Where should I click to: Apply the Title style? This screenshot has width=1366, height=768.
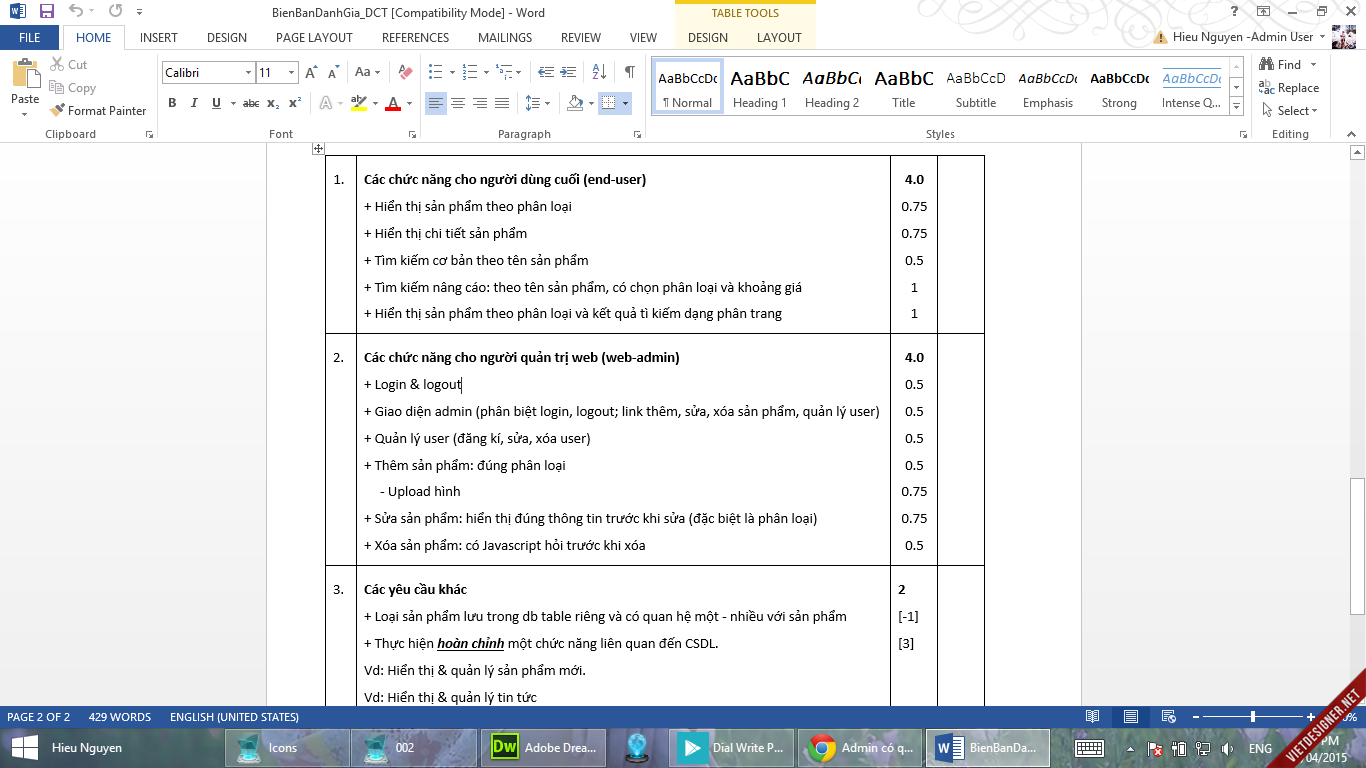(x=904, y=88)
